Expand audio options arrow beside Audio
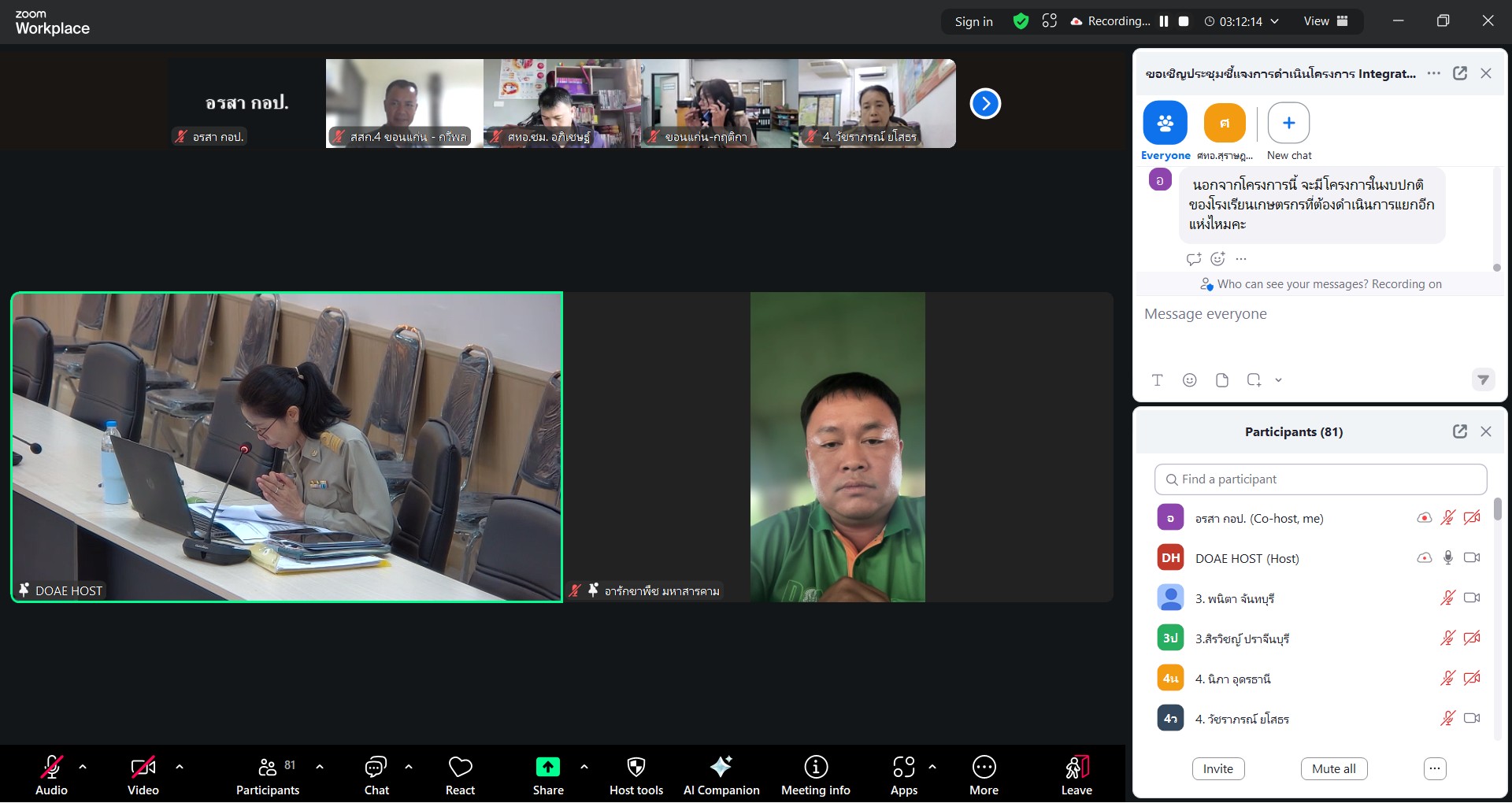 83,766
